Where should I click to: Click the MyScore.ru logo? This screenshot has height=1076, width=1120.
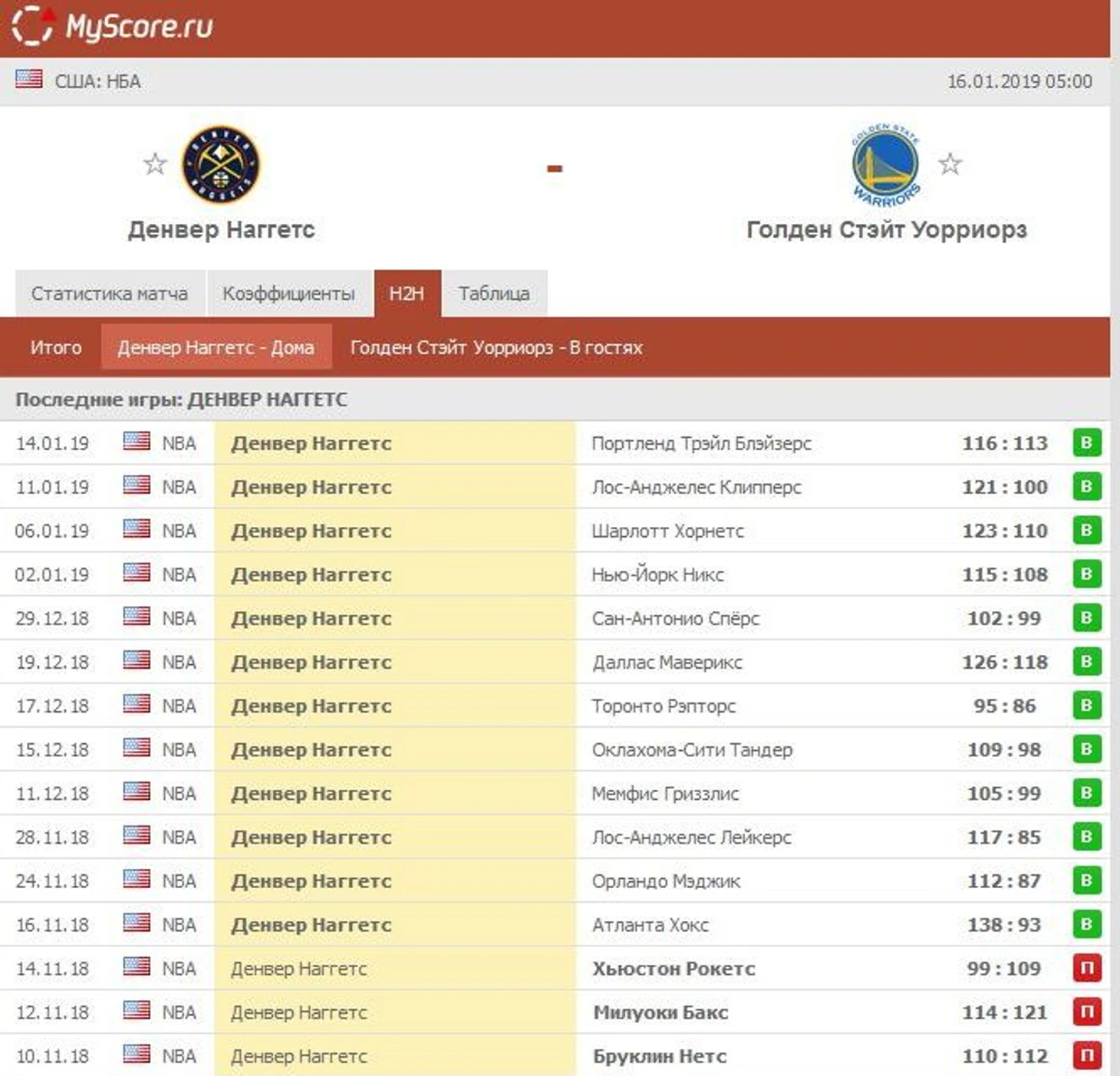[x=112, y=26]
